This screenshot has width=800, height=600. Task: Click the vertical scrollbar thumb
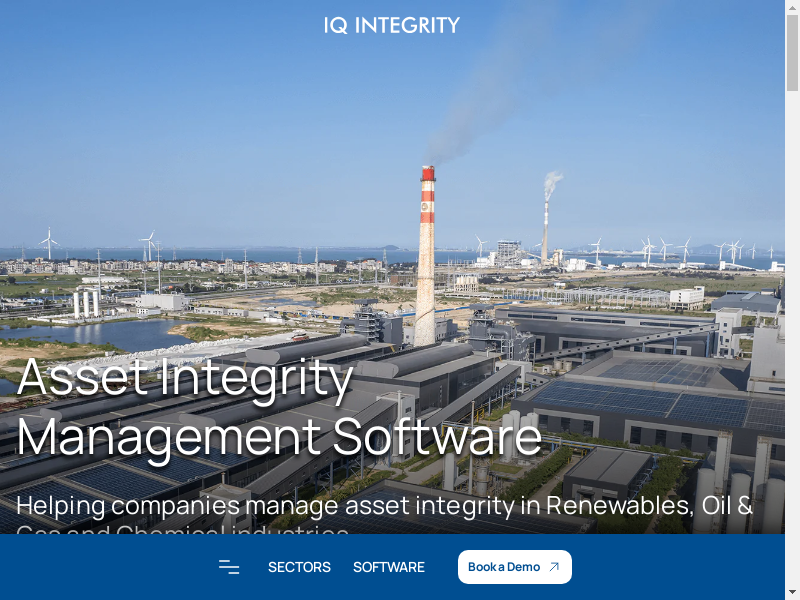(x=792, y=53)
